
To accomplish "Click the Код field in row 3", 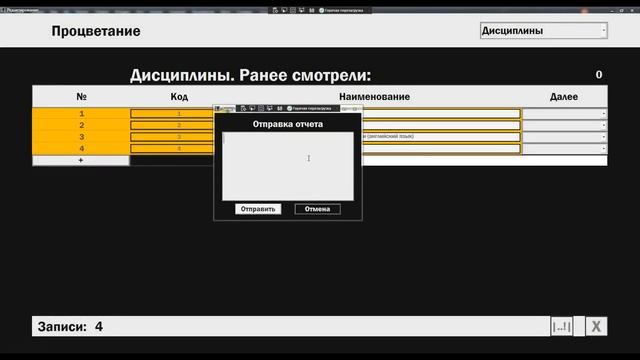I will (x=172, y=137).
